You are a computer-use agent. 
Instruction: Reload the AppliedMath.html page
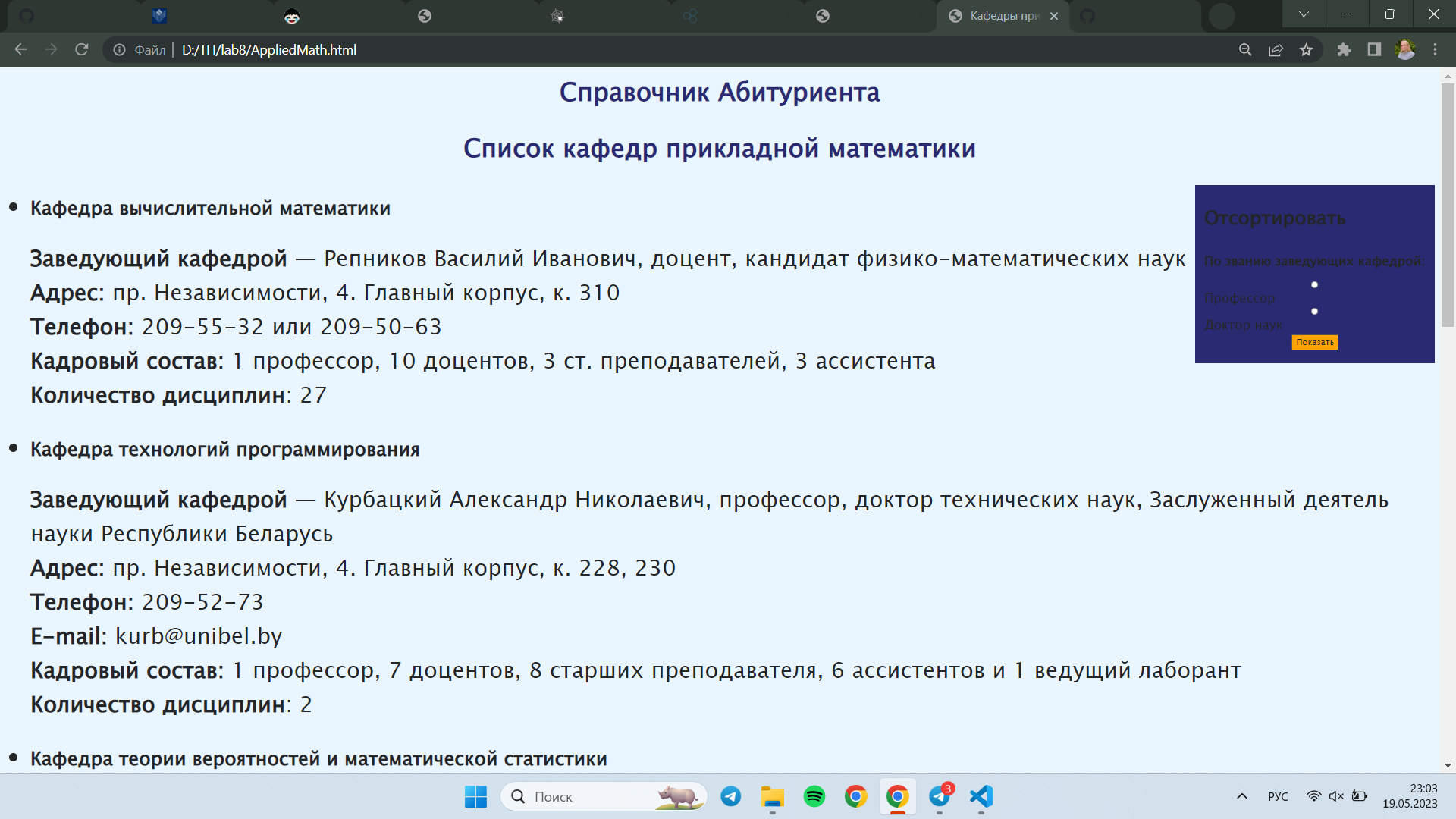[x=82, y=49]
